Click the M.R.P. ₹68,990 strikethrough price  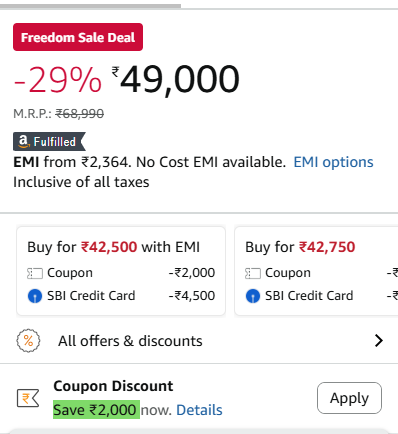59,114
